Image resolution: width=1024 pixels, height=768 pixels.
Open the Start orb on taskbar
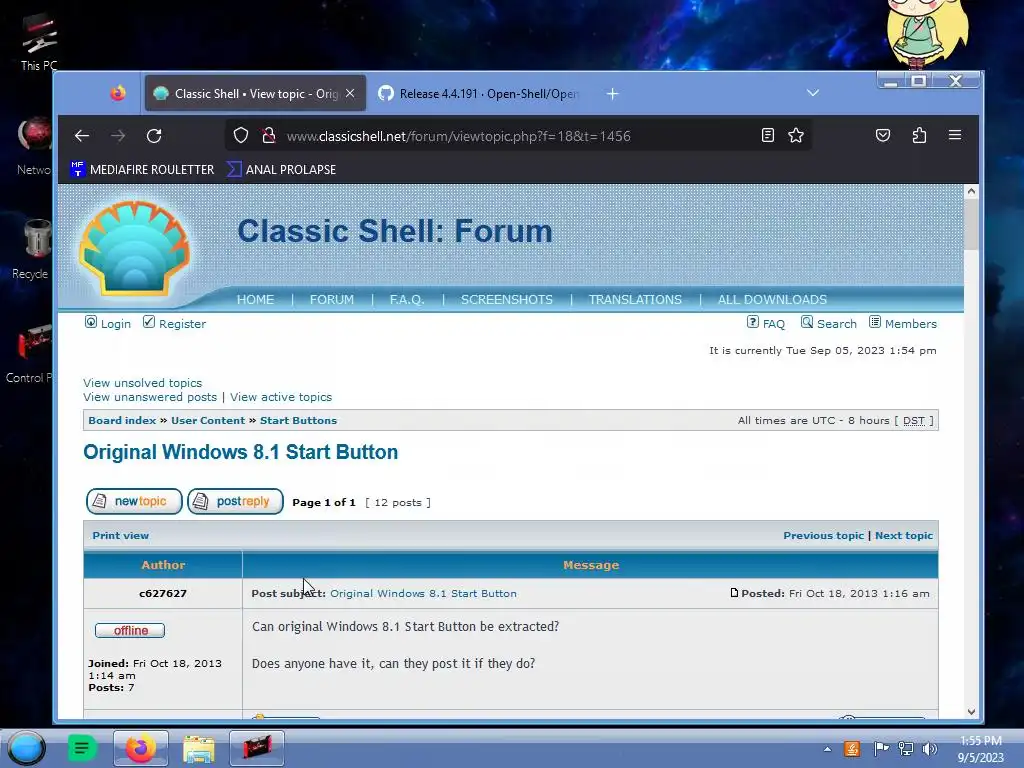tap(27, 748)
